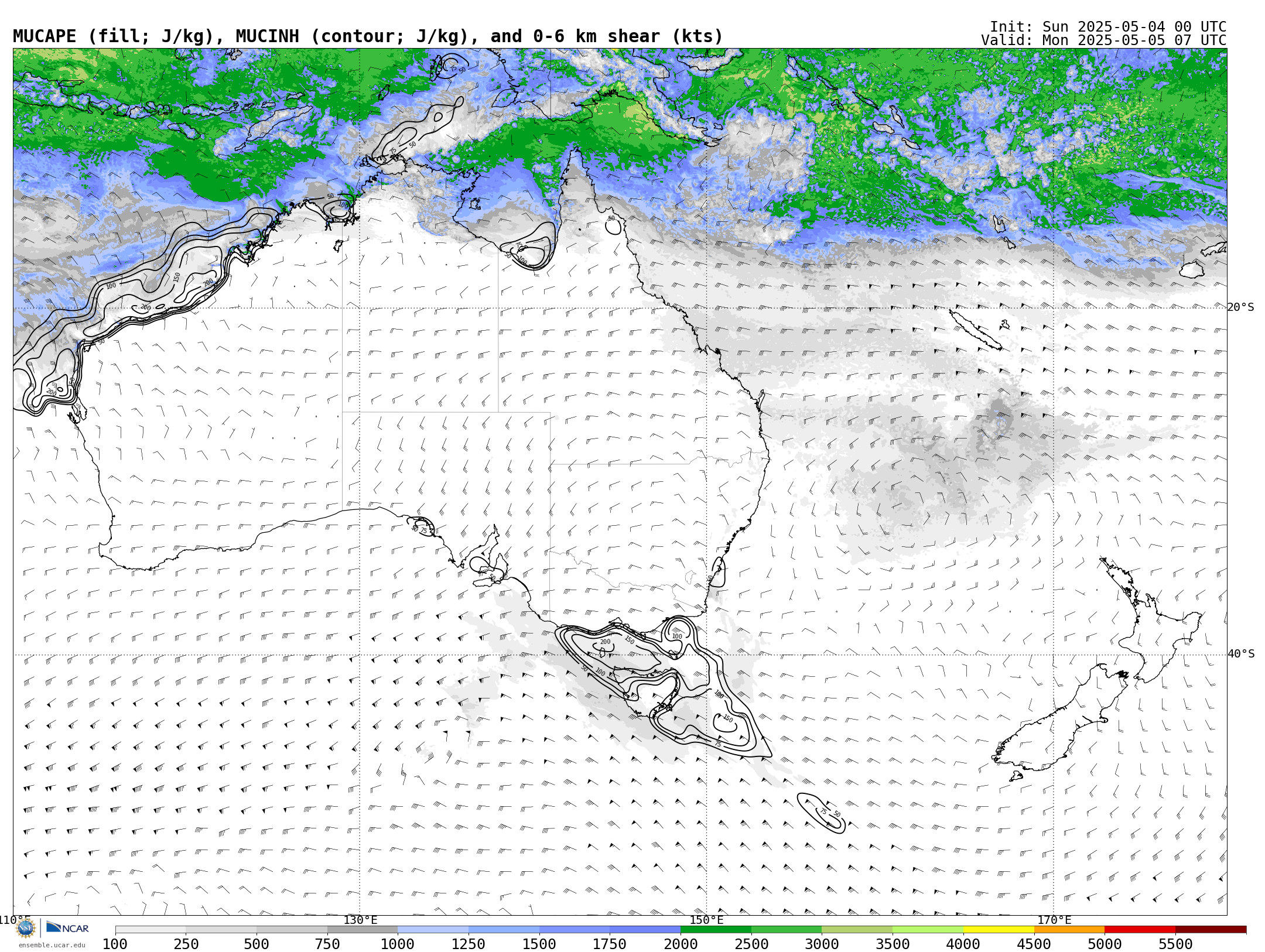The image size is (1265, 952).
Task: Select the MUCAPE MUCINH shear title text
Action: click(x=368, y=36)
